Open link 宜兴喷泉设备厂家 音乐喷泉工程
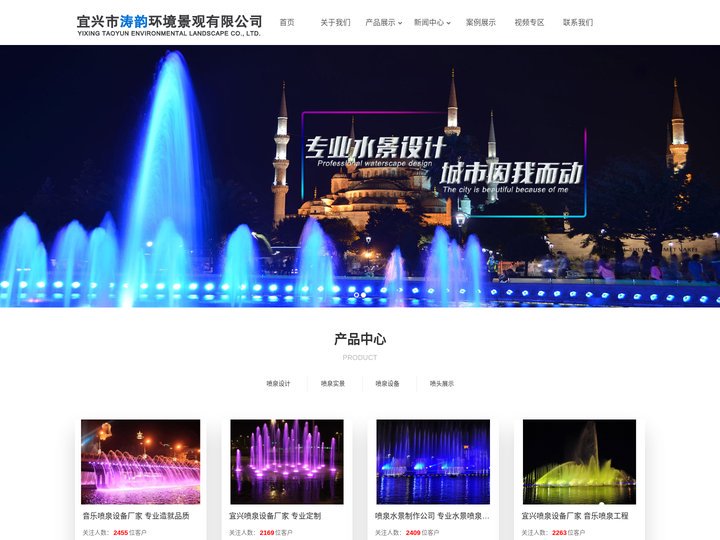This screenshot has height=540, width=720. pos(575,516)
